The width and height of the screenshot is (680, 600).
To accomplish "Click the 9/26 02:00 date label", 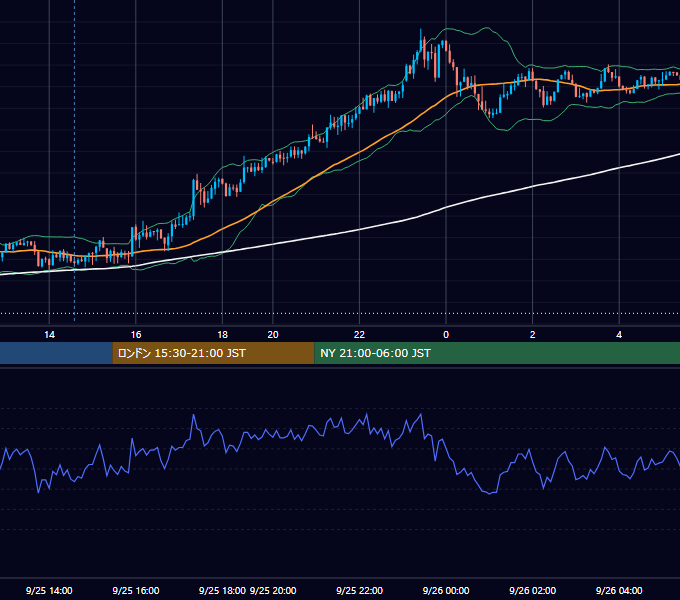I will pyautogui.click(x=533, y=590).
